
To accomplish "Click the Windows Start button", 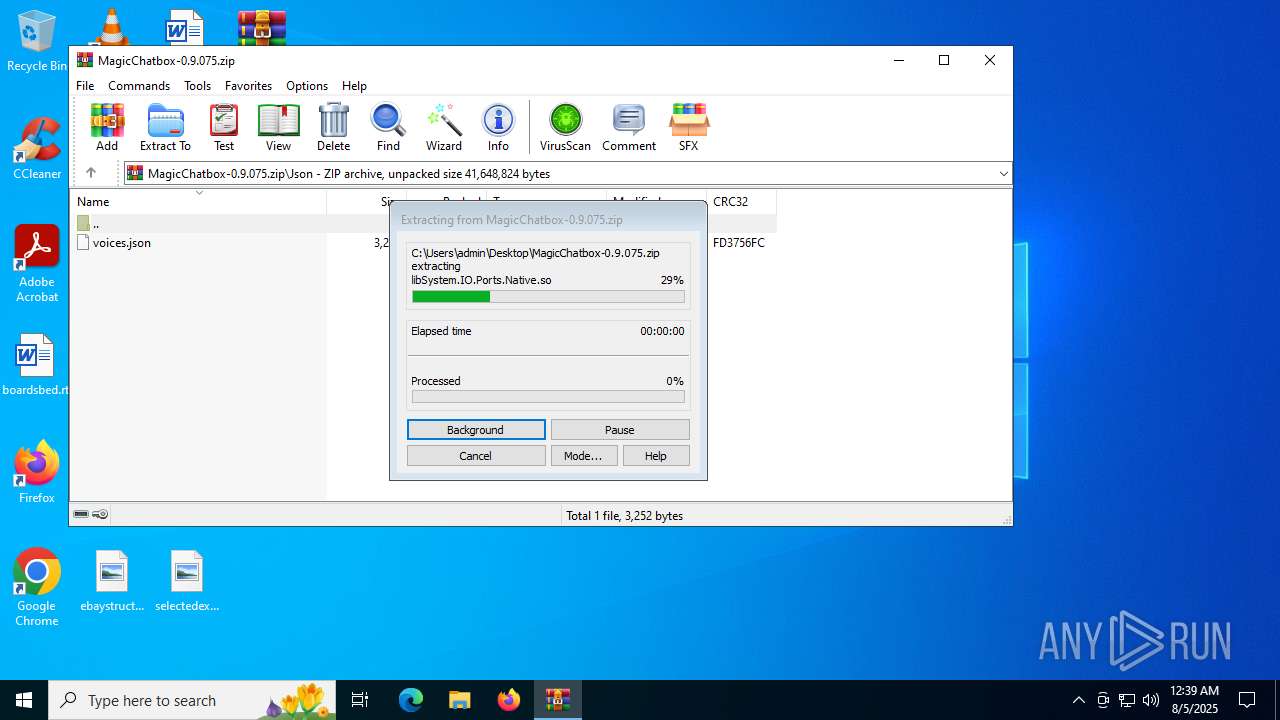I will point(24,700).
